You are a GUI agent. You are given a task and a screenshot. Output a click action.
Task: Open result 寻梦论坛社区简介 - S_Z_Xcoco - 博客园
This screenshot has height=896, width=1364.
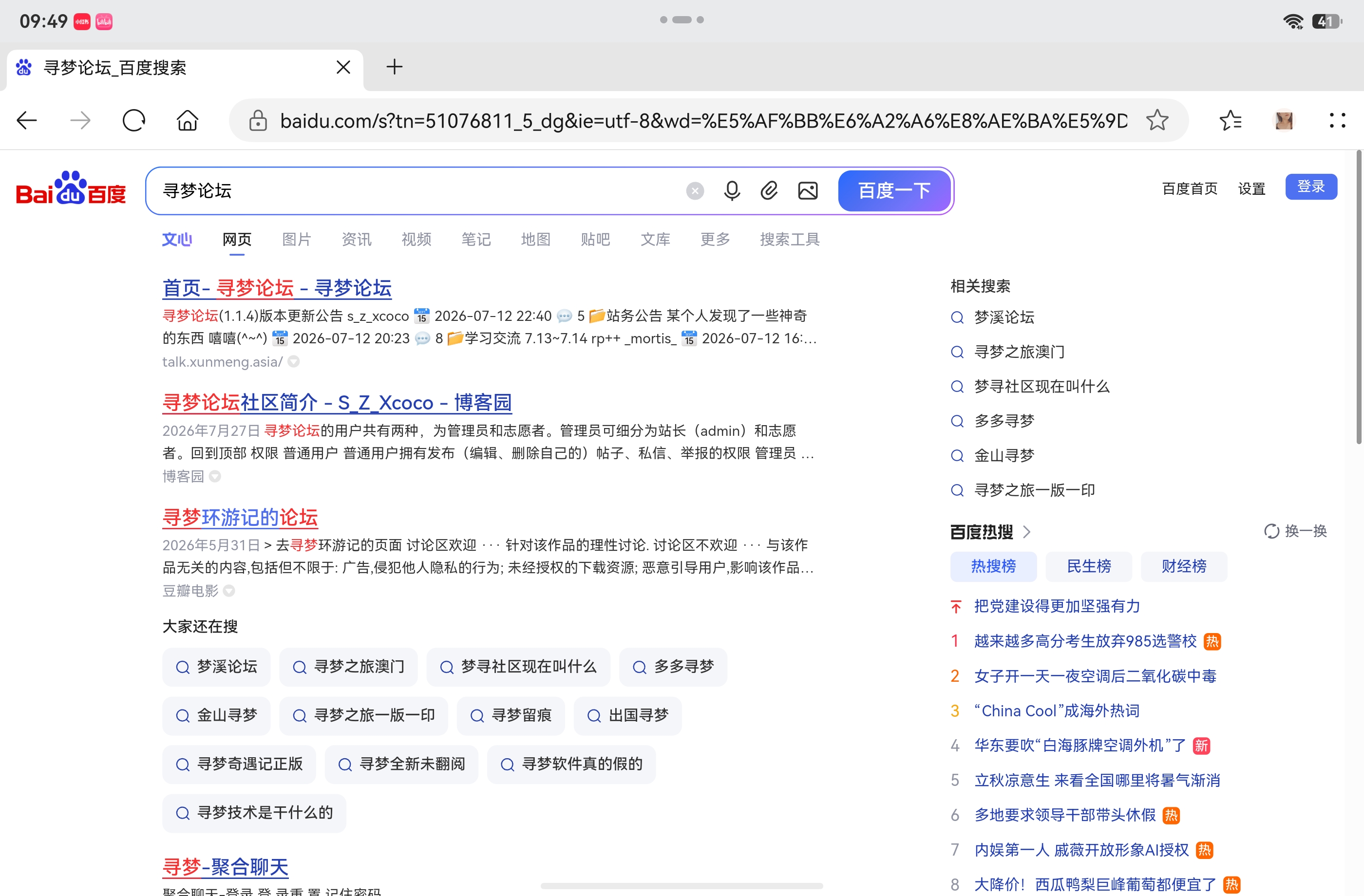337,402
